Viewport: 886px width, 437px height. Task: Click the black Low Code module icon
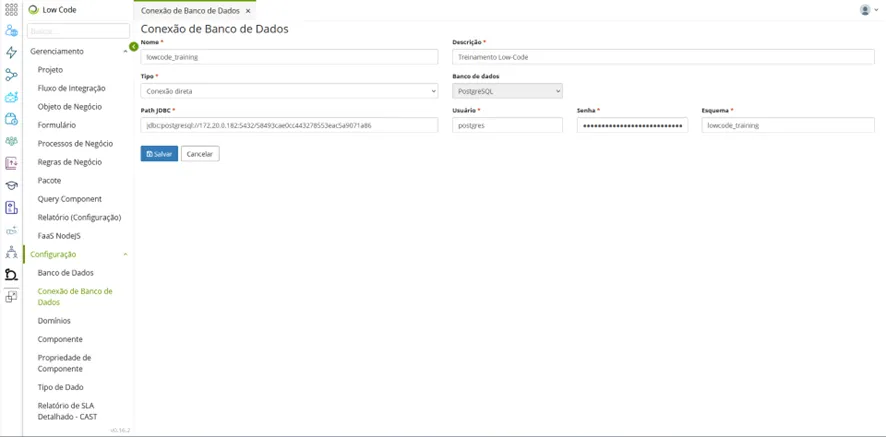point(11,275)
